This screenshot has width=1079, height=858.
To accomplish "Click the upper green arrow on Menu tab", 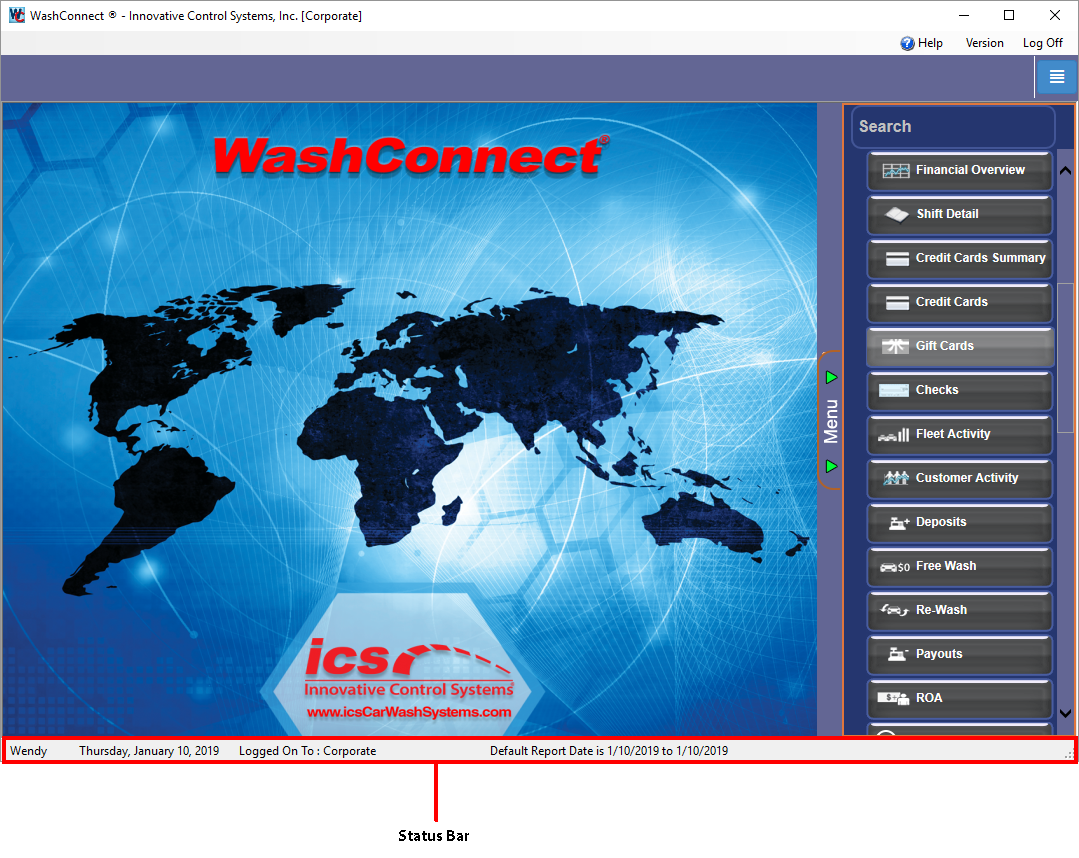I will point(831,377).
